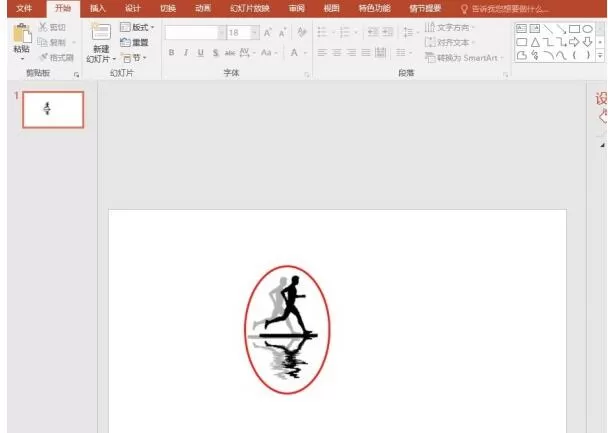Open the line spacing dropdown
608x433 pixels.
410,32
